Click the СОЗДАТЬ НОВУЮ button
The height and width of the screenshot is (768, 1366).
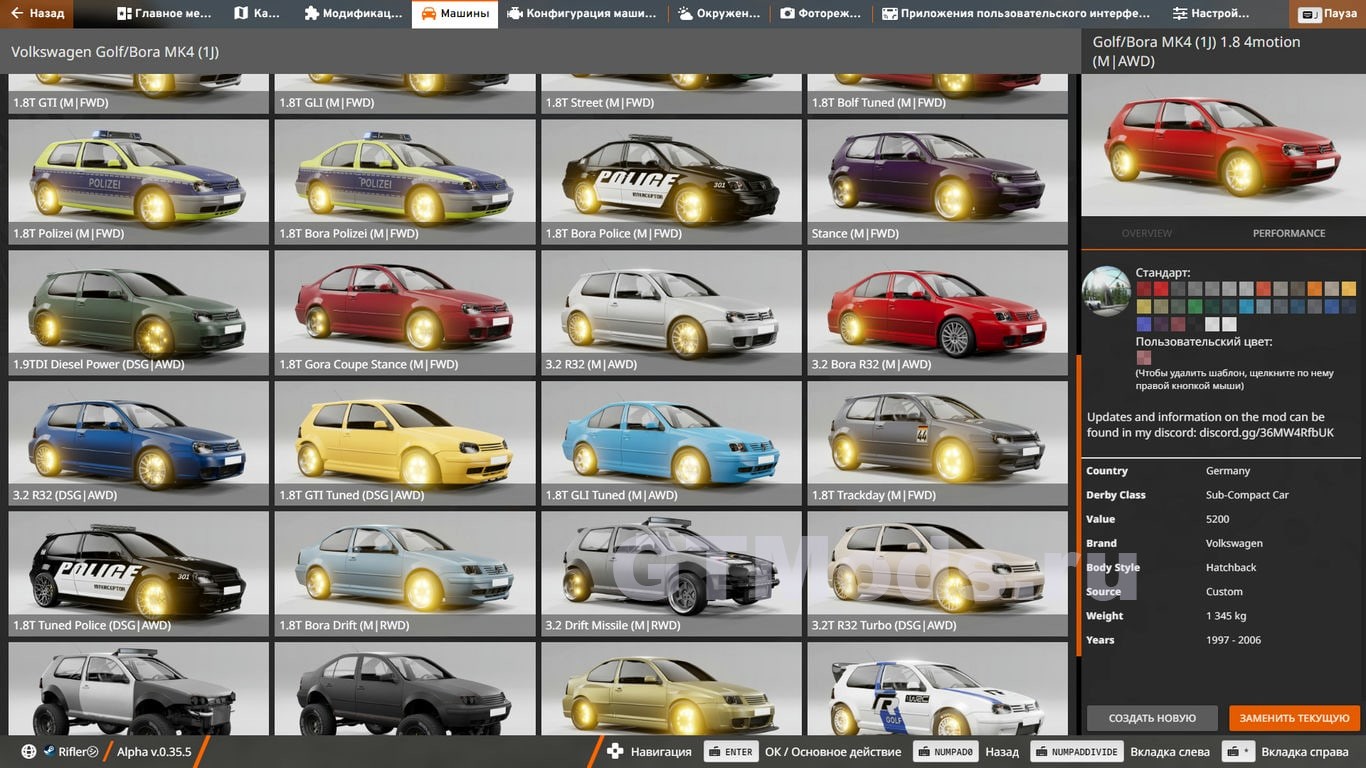click(x=1152, y=718)
